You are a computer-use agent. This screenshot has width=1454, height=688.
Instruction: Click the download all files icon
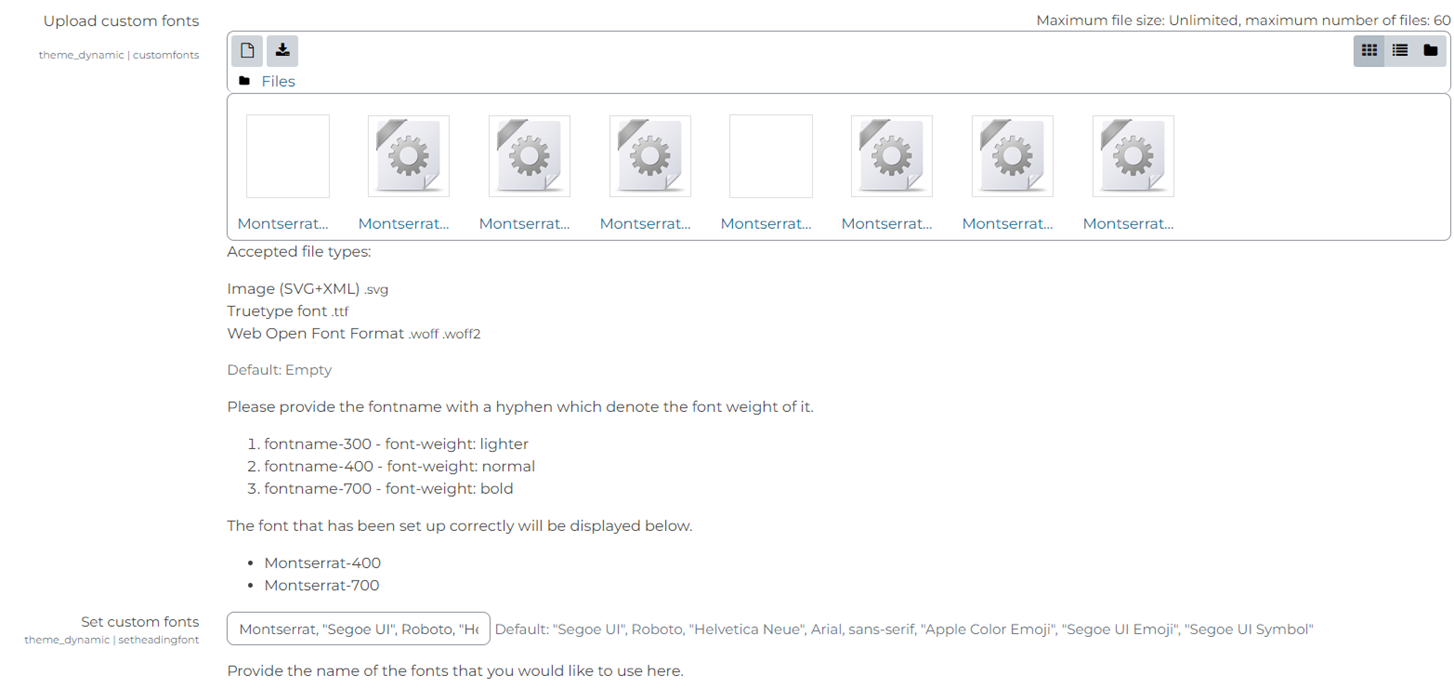283,50
